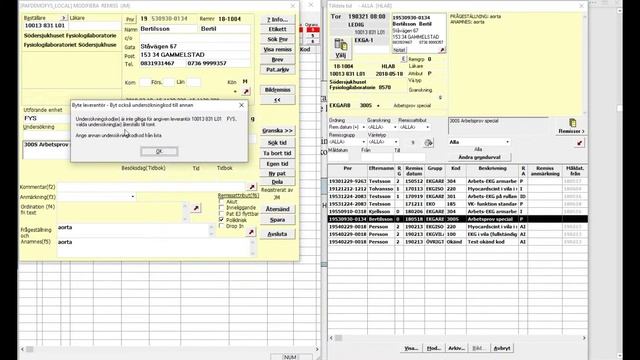Click the Pnr button

[x=130, y=19]
